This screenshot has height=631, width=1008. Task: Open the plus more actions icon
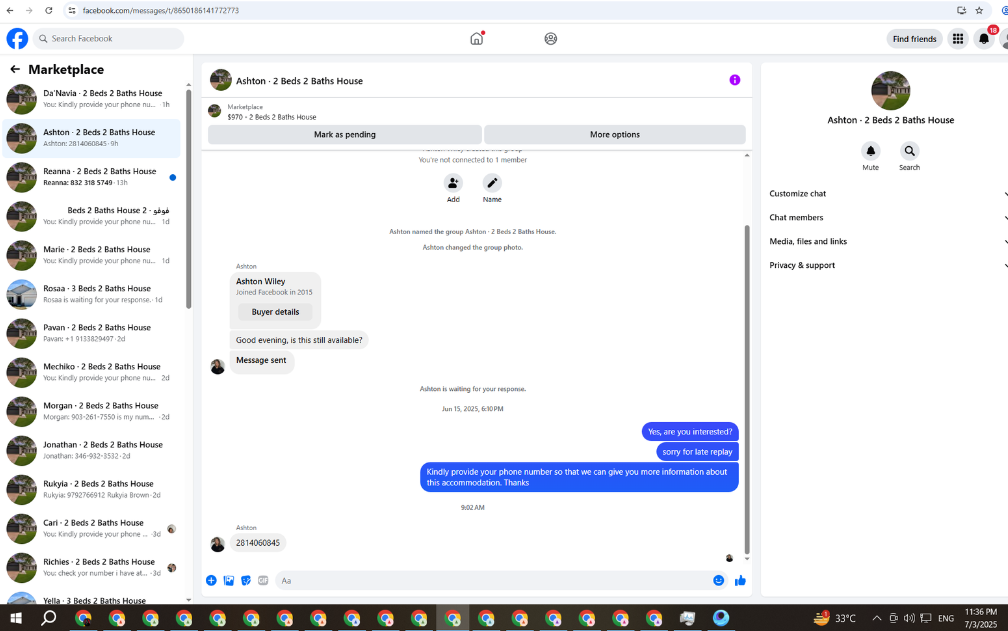(x=211, y=580)
